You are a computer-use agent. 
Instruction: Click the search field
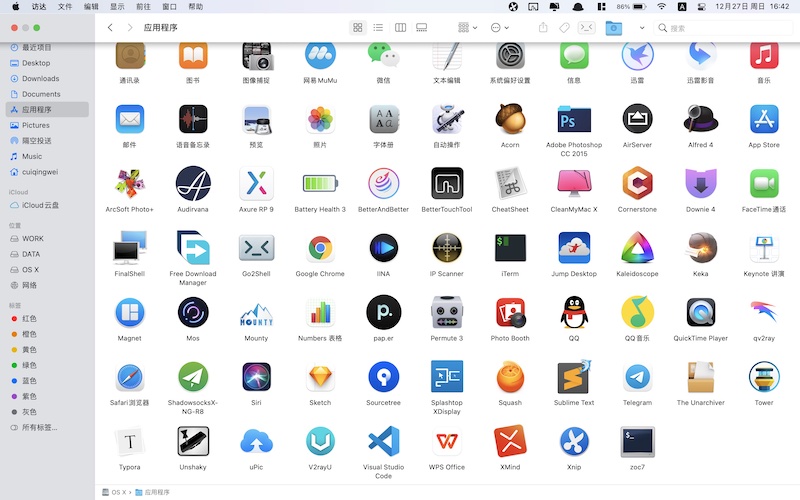pos(723,28)
